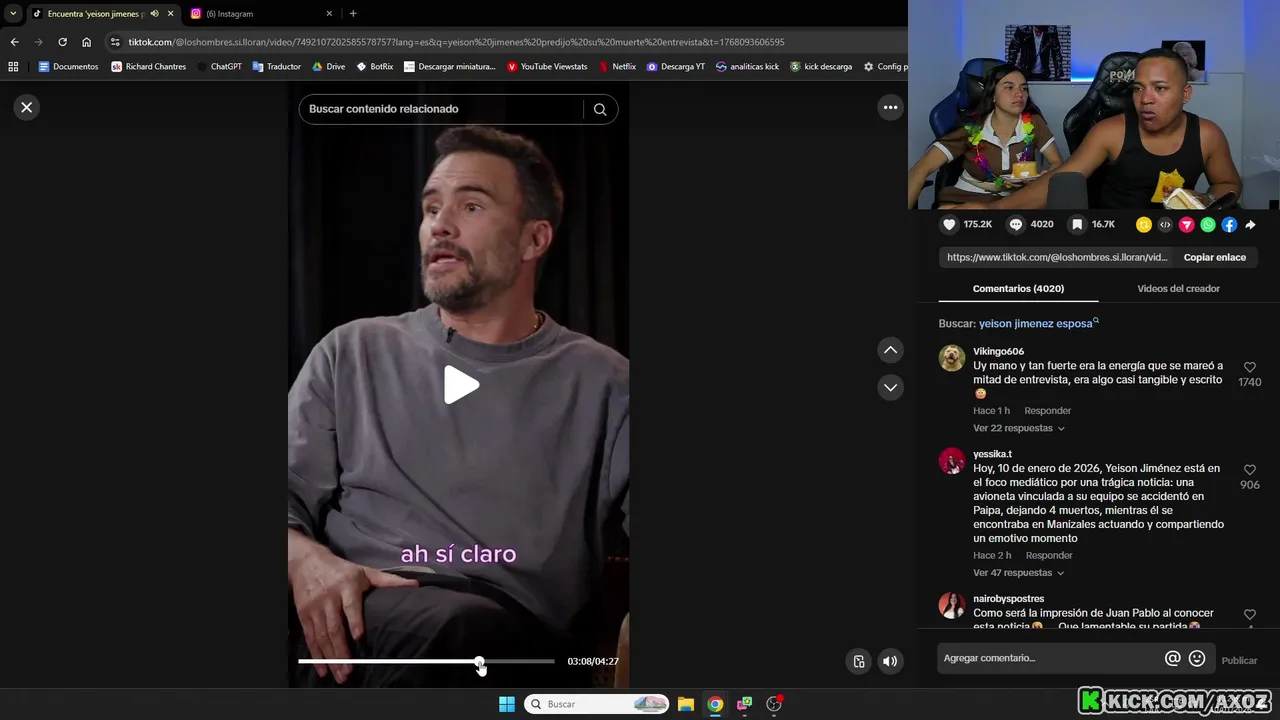Open Documentos bookmark
The height and width of the screenshot is (720, 1280).
[68, 67]
